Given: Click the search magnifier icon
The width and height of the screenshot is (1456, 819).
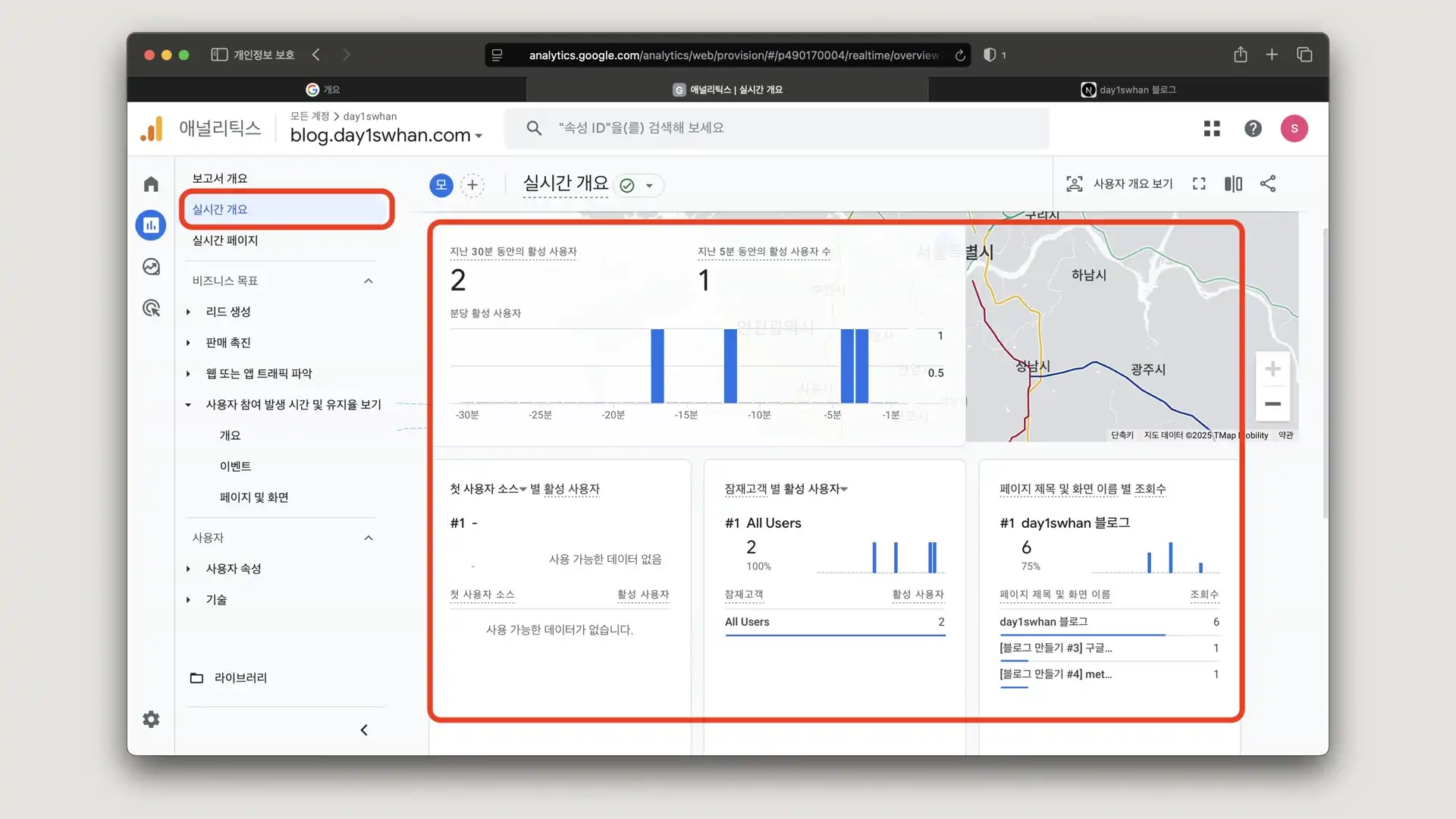Looking at the screenshot, I should coord(534,128).
